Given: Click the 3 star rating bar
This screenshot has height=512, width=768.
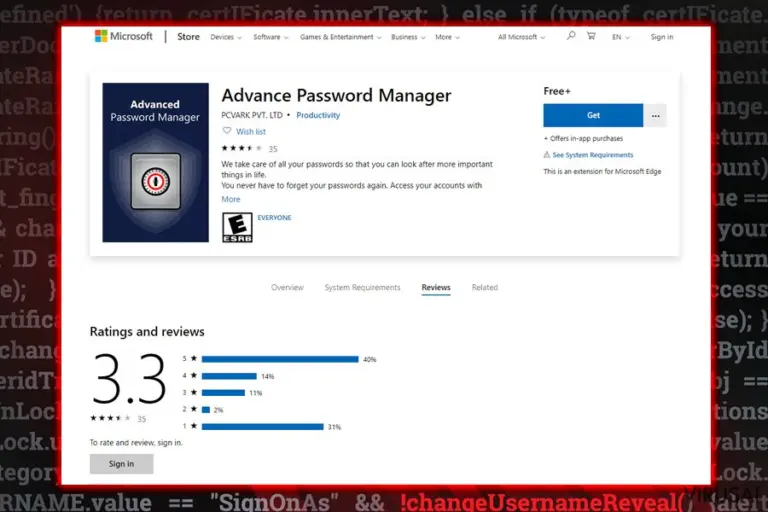Looking at the screenshot, I should [223, 393].
